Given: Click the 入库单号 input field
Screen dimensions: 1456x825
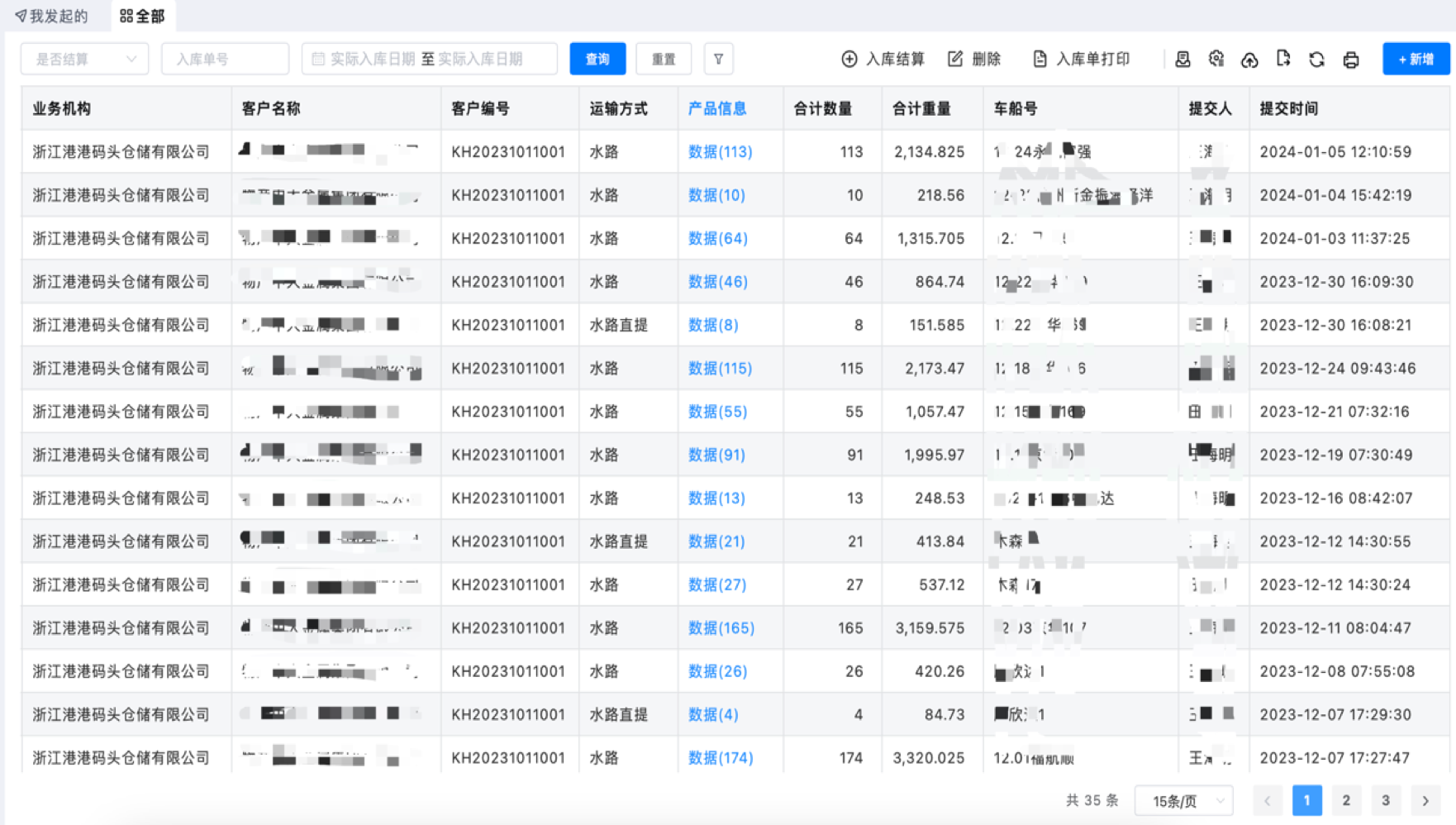Looking at the screenshot, I should [225, 59].
